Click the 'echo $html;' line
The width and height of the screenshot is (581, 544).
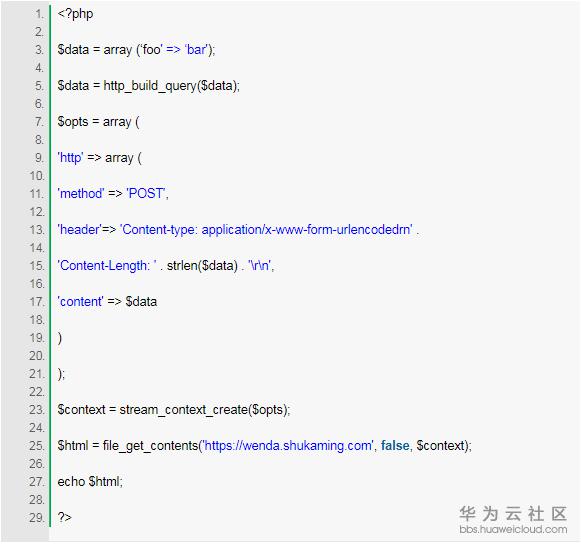(x=90, y=482)
